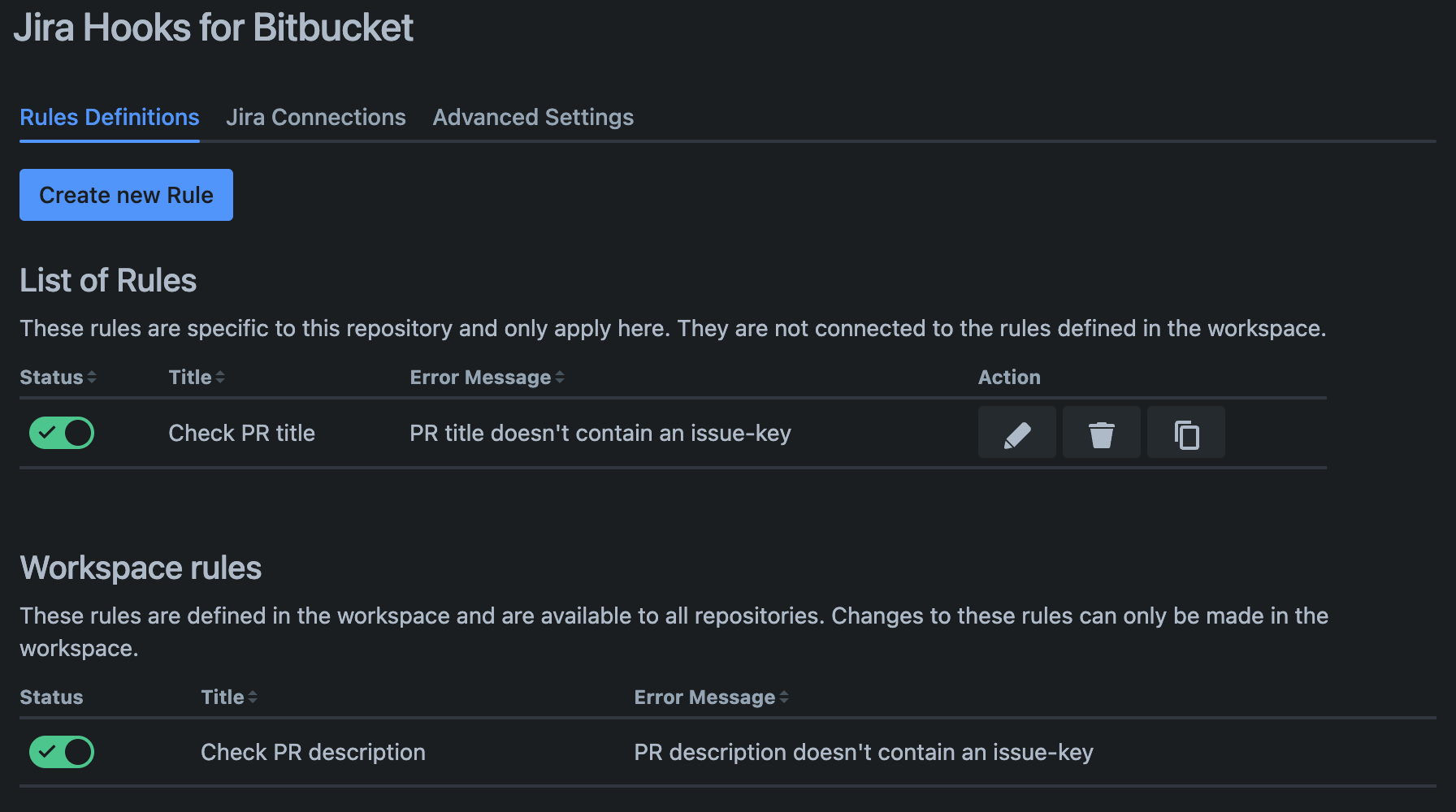Click the Workspace rules Status column header
The height and width of the screenshot is (812, 1456).
(x=51, y=698)
